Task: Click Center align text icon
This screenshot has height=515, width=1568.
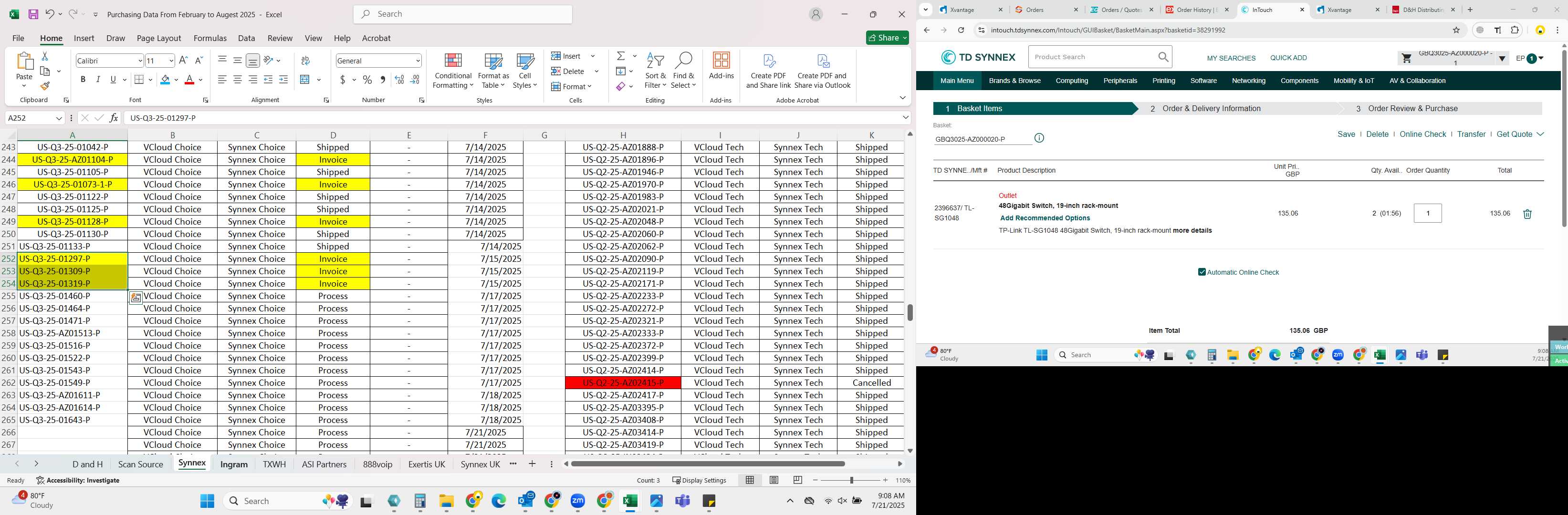Action: pyautogui.click(x=237, y=80)
